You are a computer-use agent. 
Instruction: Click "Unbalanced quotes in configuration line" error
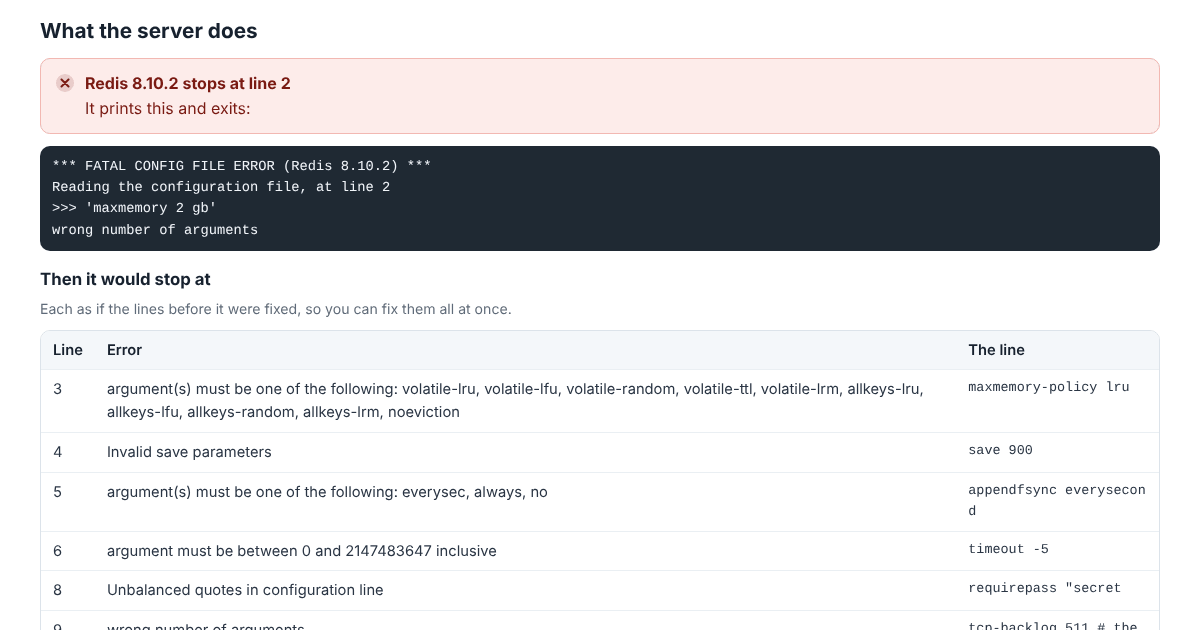[x=245, y=590]
